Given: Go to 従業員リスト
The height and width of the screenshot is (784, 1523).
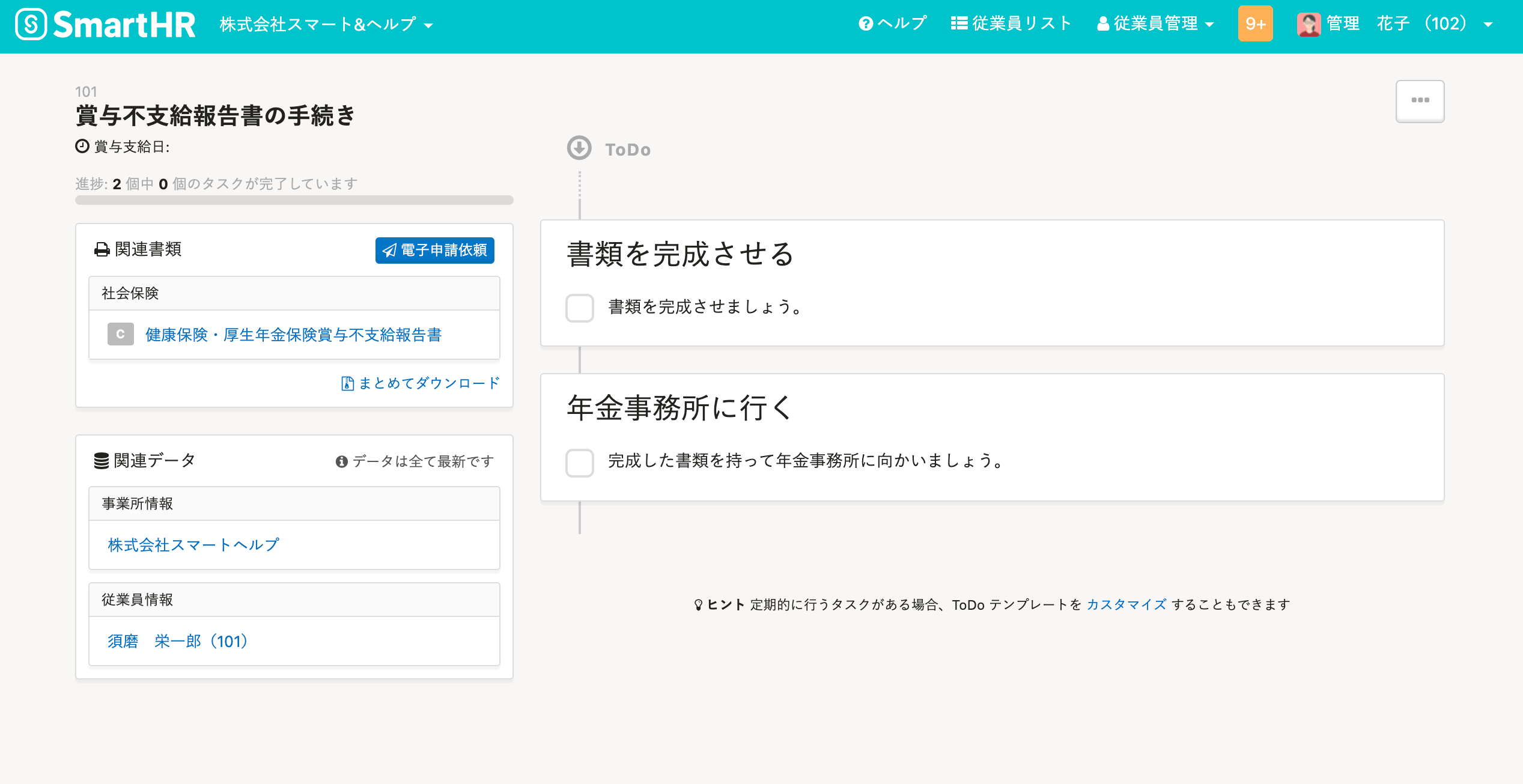Looking at the screenshot, I should point(1011,23).
